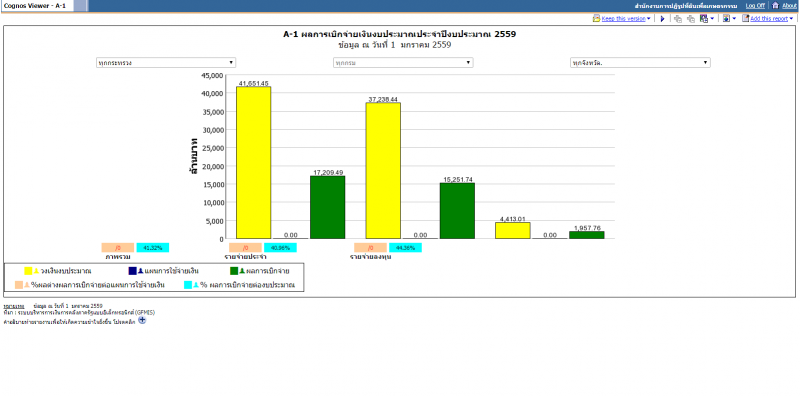Select the Cognos Viewer - A-1 tab

click(x=36, y=6)
